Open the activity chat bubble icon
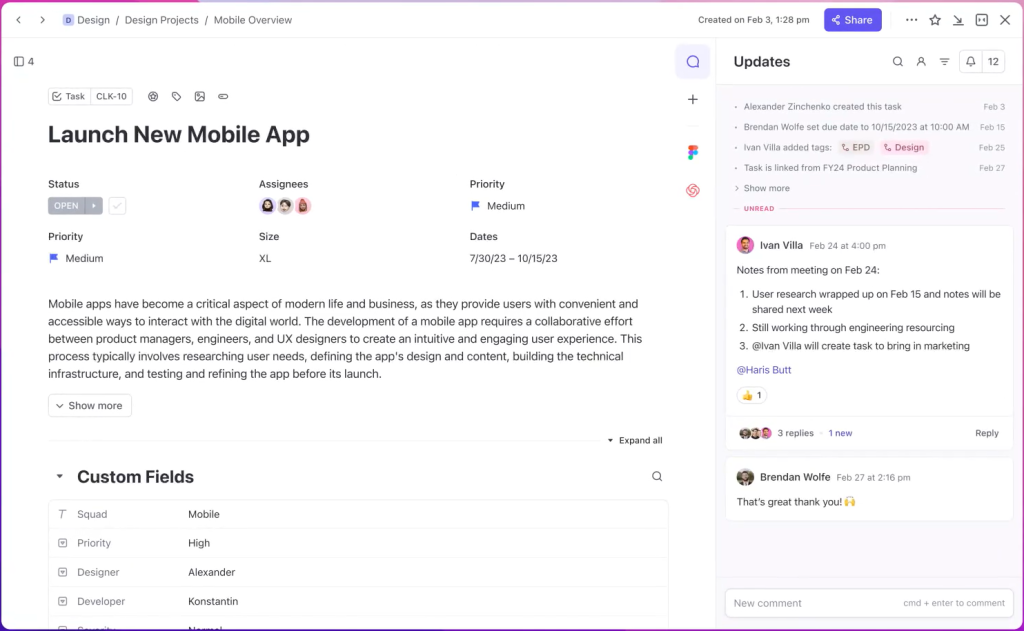The width and height of the screenshot is (1024, 631). [693, 62]
